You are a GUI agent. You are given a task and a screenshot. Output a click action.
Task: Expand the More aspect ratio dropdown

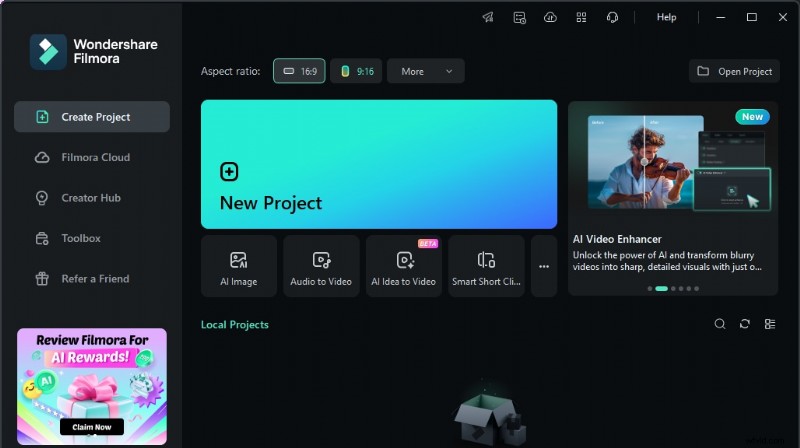(425, 71)
